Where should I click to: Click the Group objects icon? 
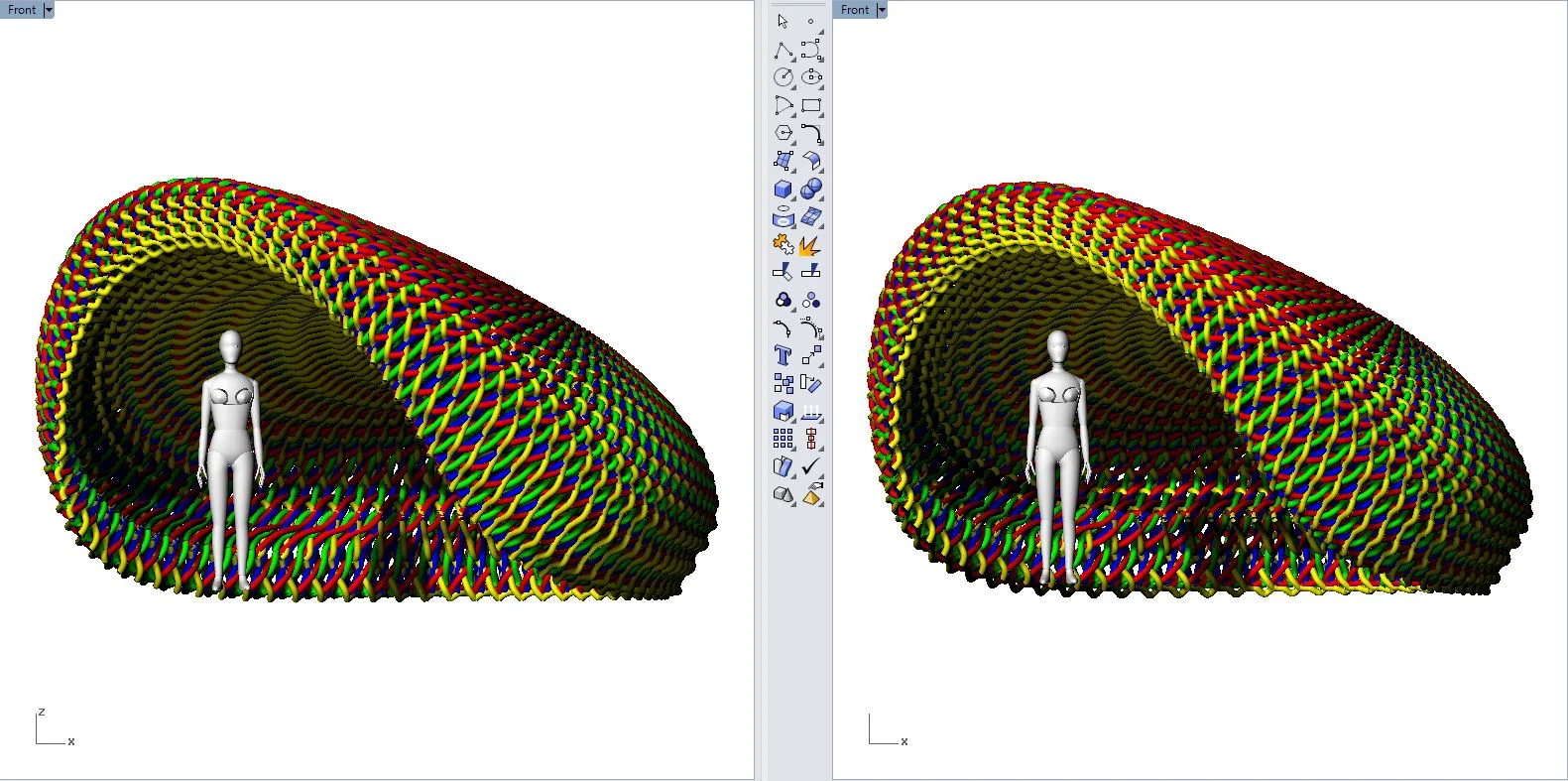pyautogui.click(x=783, y=300)
